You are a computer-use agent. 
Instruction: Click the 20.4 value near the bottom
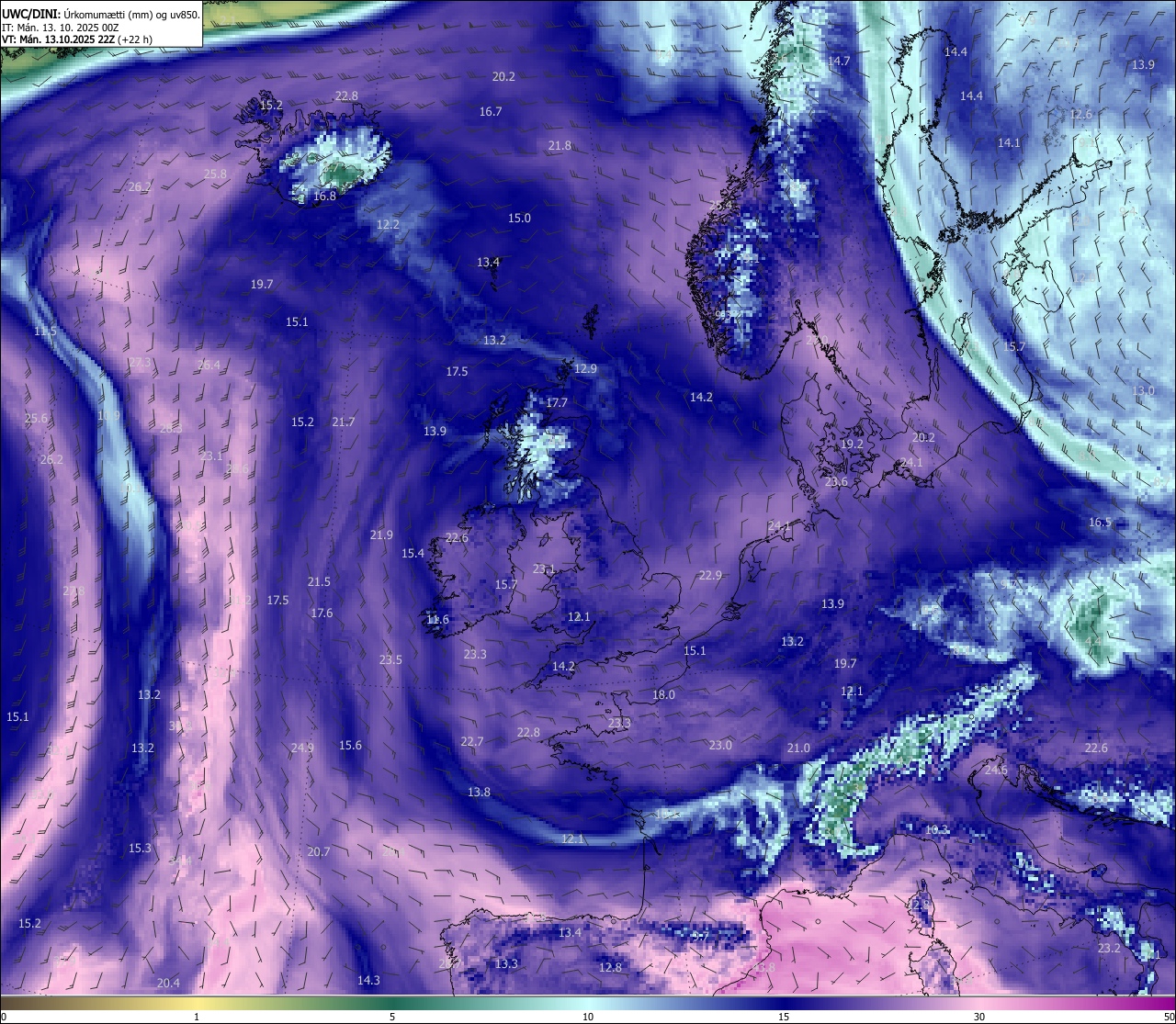click(168, 983)
